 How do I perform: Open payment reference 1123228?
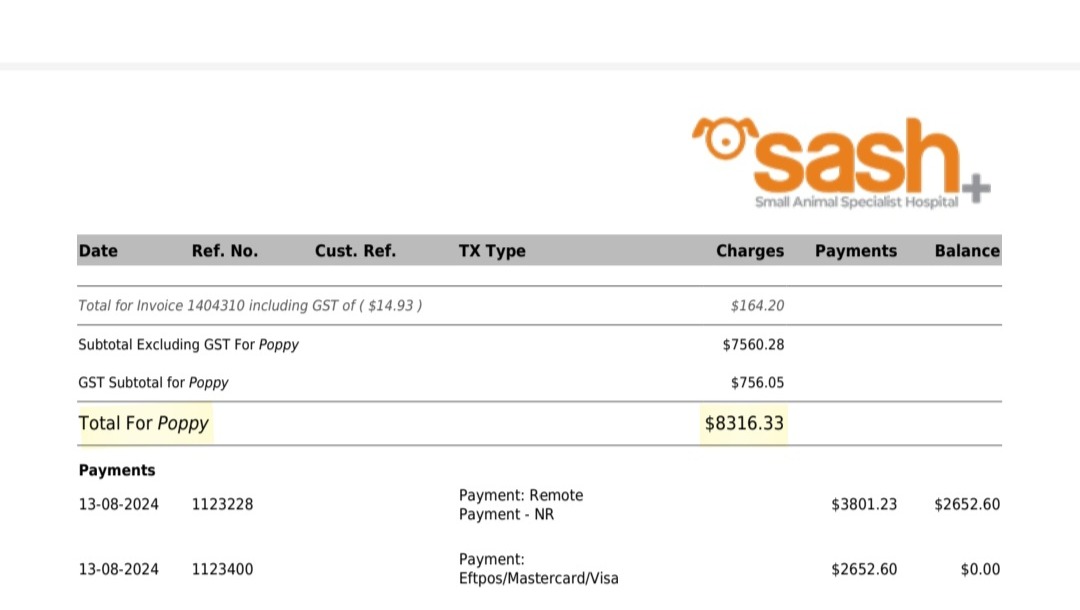coord(222,505)
